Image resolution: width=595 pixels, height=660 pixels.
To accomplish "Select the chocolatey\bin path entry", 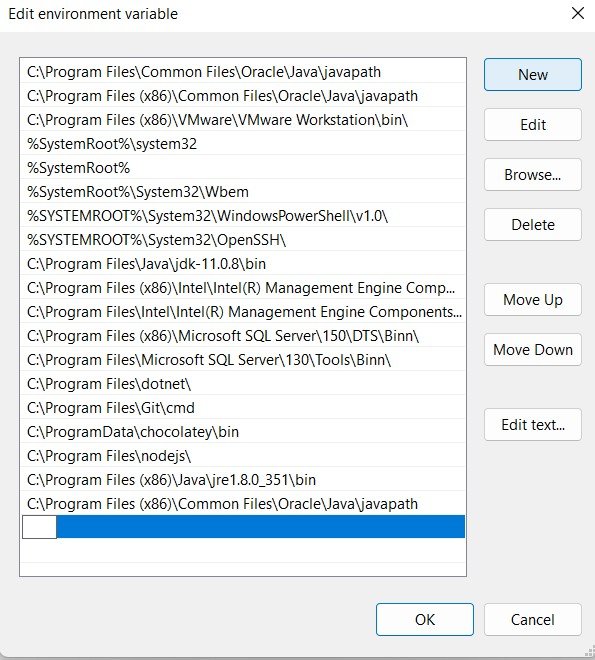I will (243, 432).
